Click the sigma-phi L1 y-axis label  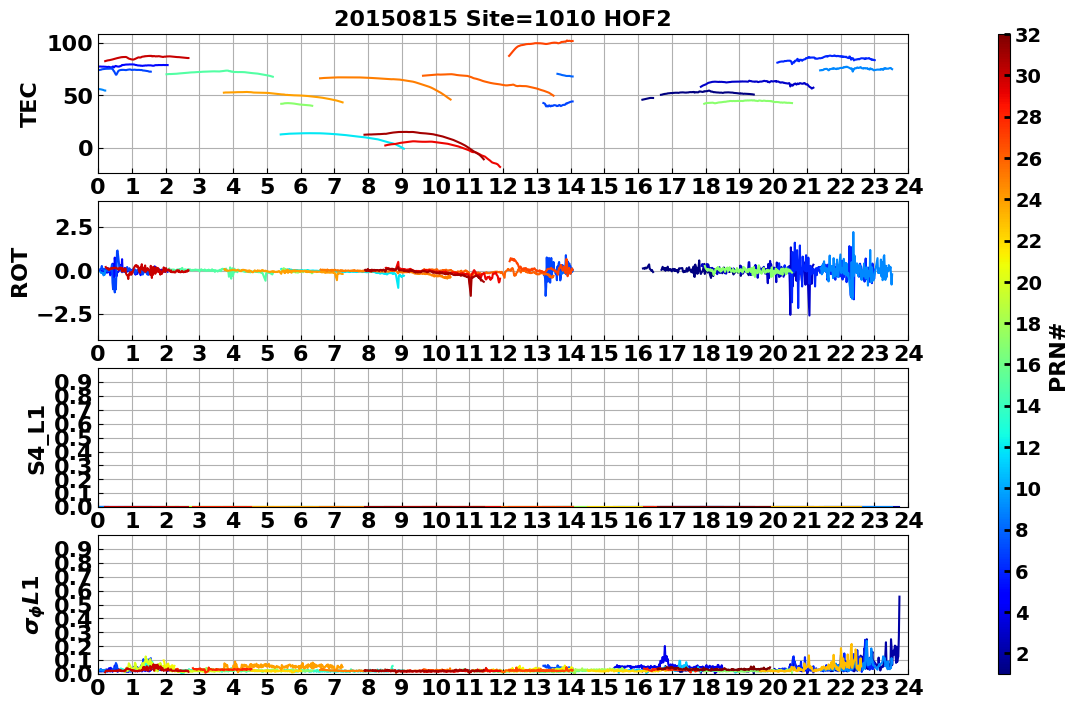(33, 605)
